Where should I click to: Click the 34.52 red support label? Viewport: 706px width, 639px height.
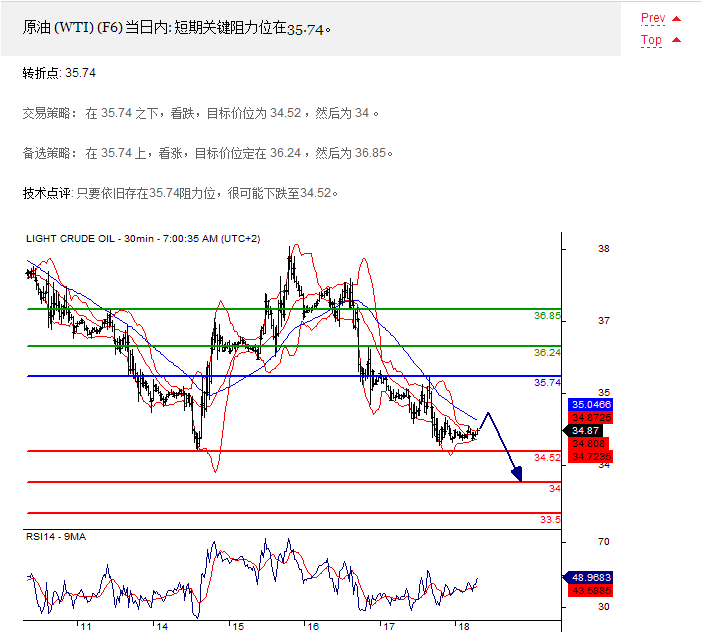[547, 458]
